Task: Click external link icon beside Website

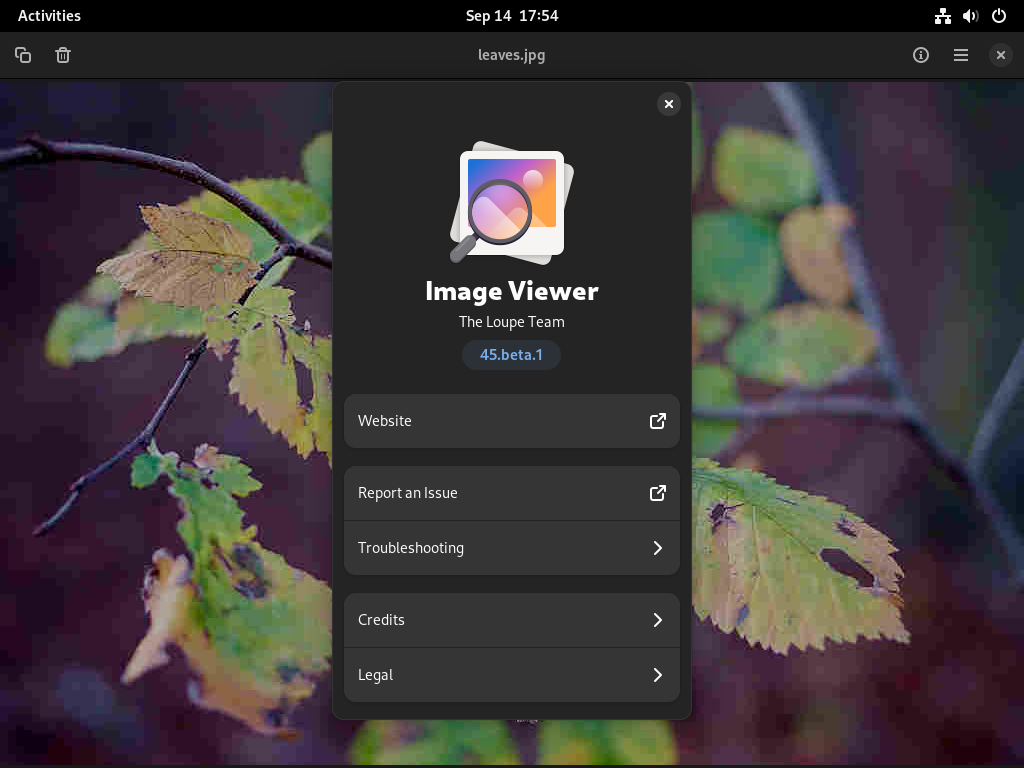Action: click(658, 421)
